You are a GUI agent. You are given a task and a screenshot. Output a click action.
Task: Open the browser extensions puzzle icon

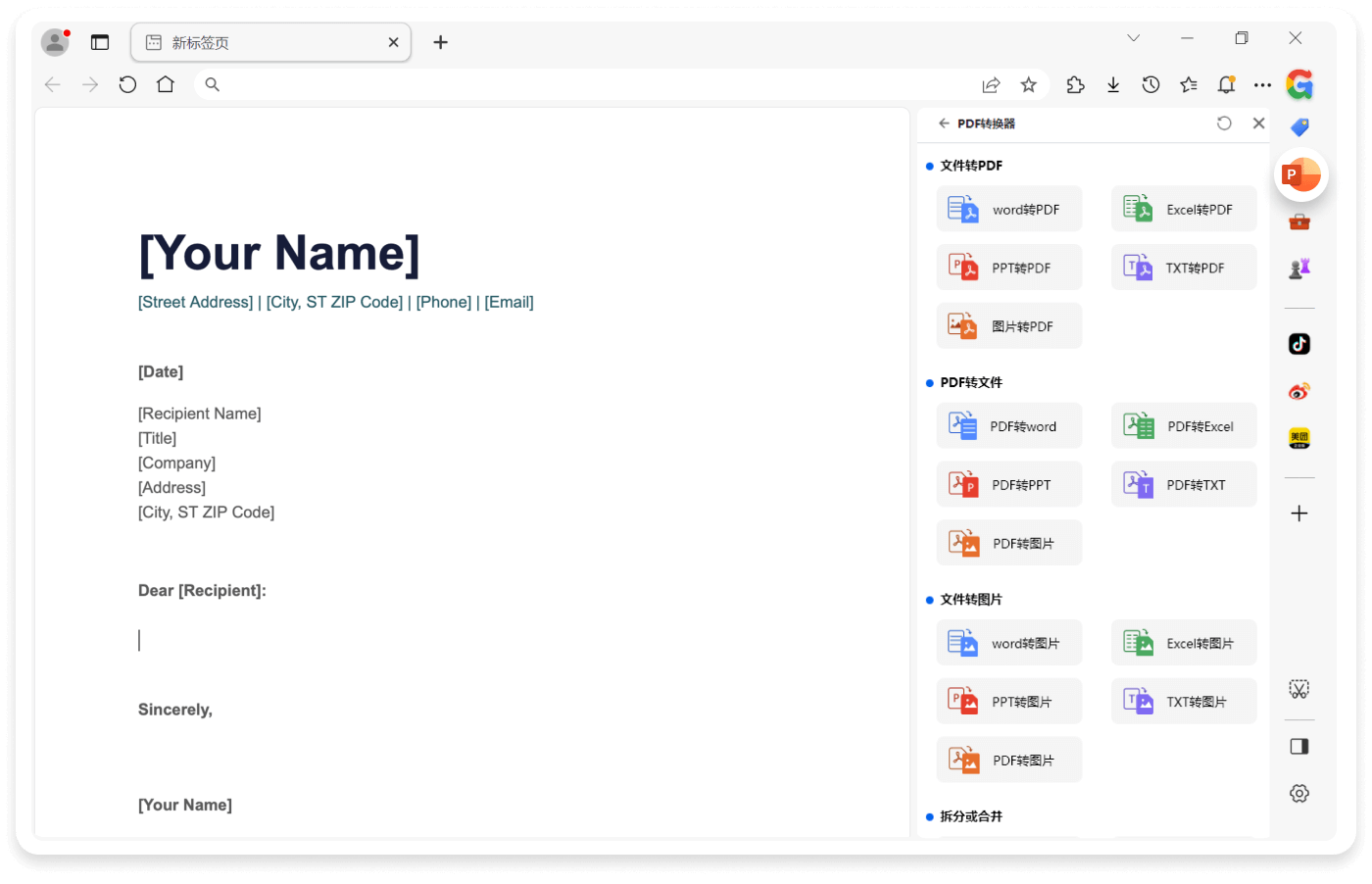(1075, 85)
